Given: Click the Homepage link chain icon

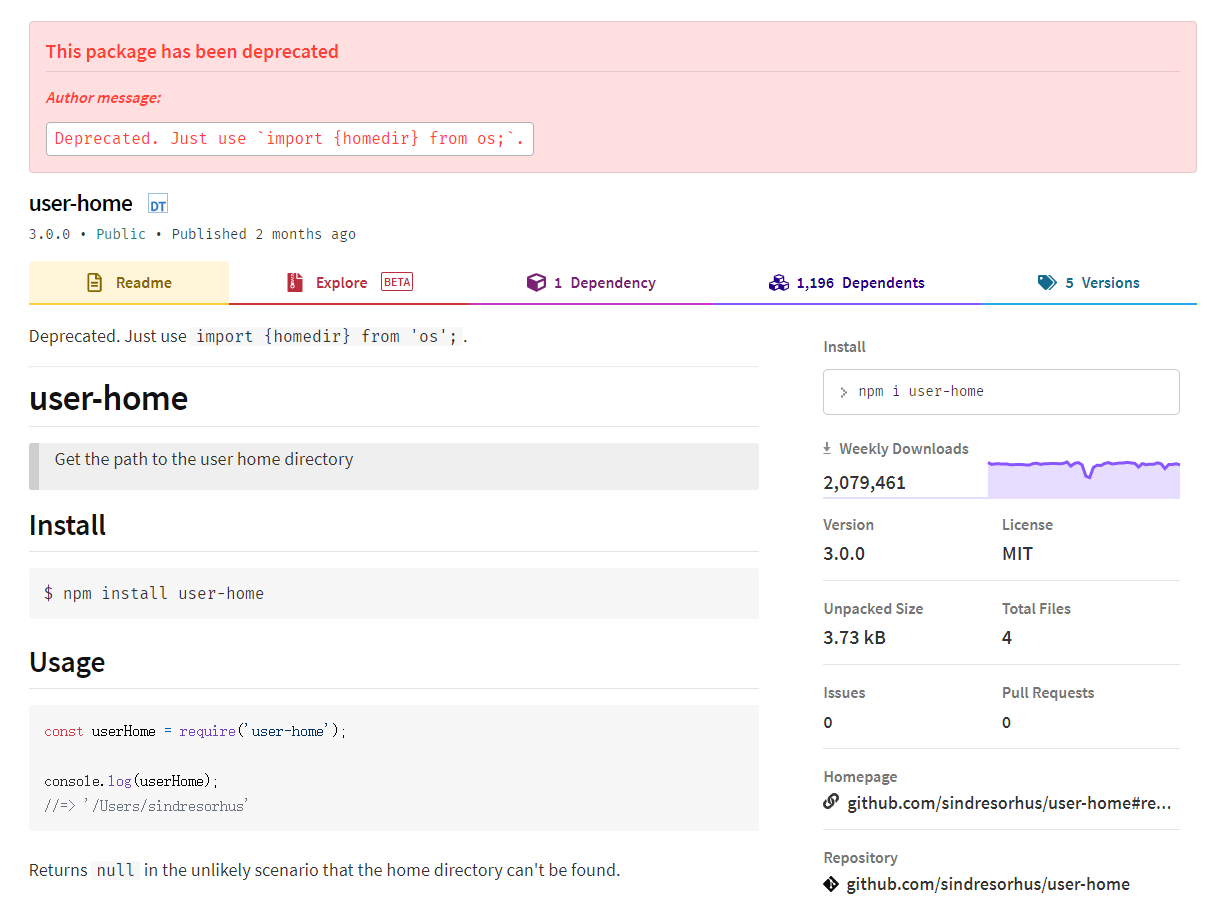Looking at the screenshot, I should click(831, 802).
